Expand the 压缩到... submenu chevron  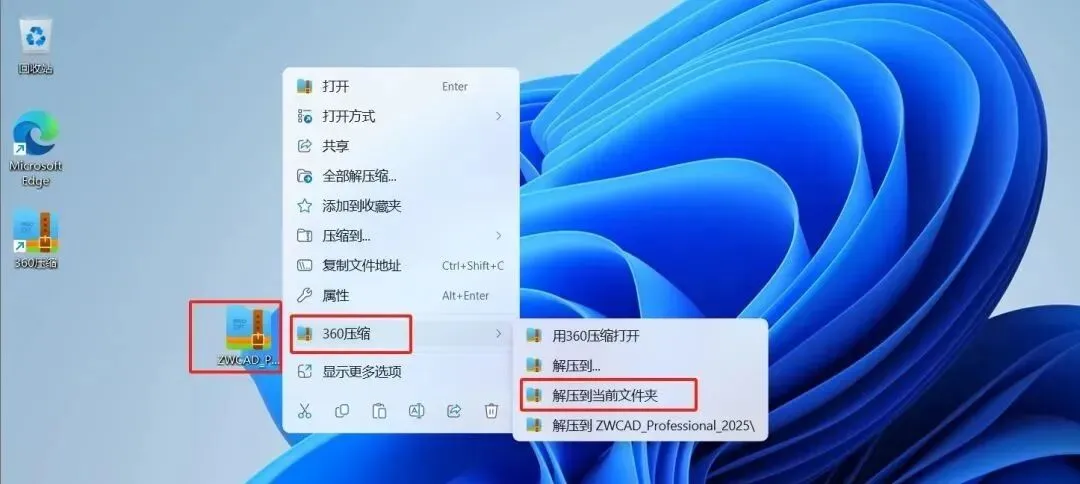[x=499, y=235]
